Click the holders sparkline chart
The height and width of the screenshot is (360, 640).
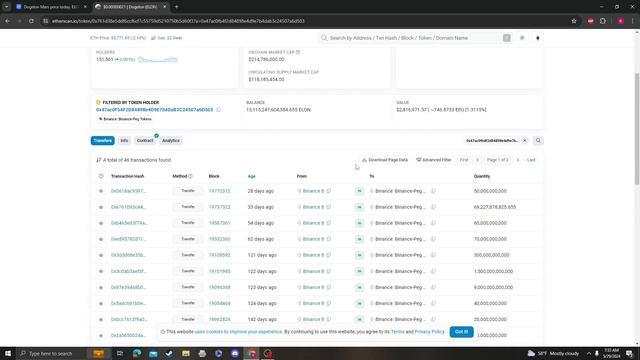pyautogui.click(x=158, y=60)
